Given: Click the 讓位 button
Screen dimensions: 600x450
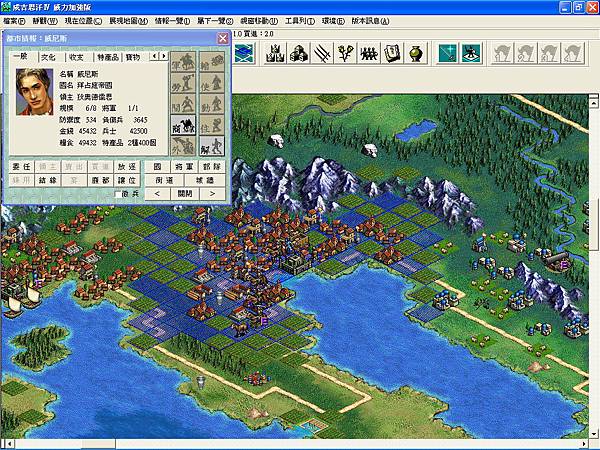Looking at the screenshot, I should point(127,180).
